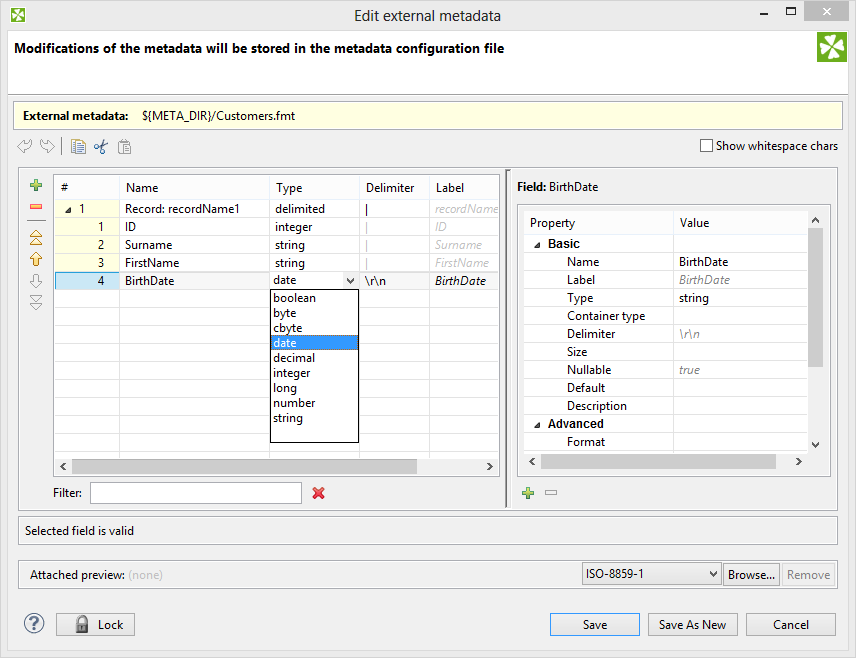Remove selected field with red minus
The width and height of the screenshot is (856, 658).
click(x=36, y=207)
